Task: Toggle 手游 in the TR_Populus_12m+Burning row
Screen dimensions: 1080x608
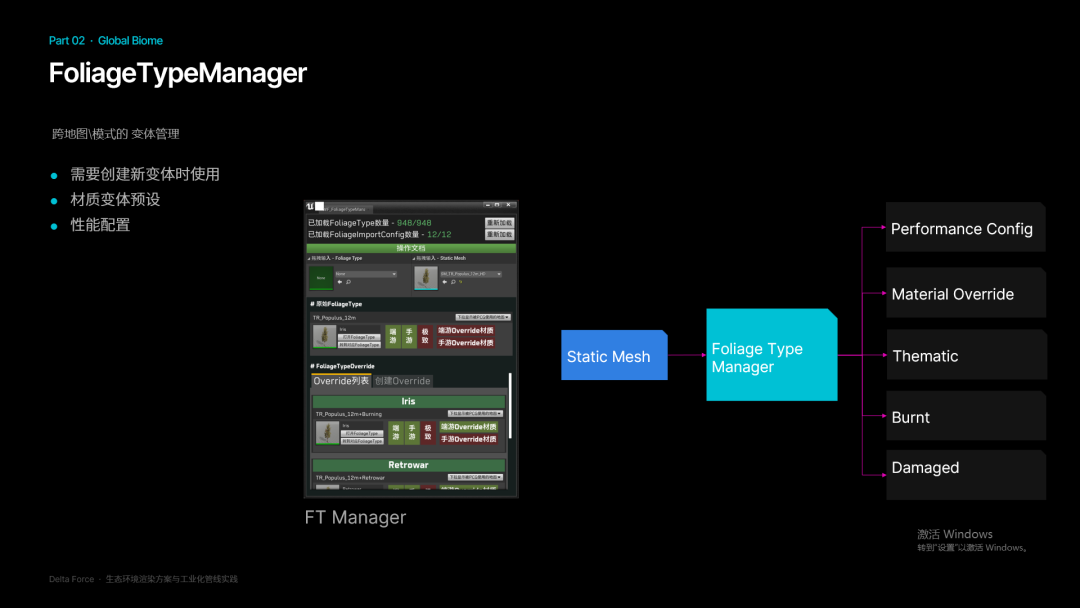Action: point(412,432)
